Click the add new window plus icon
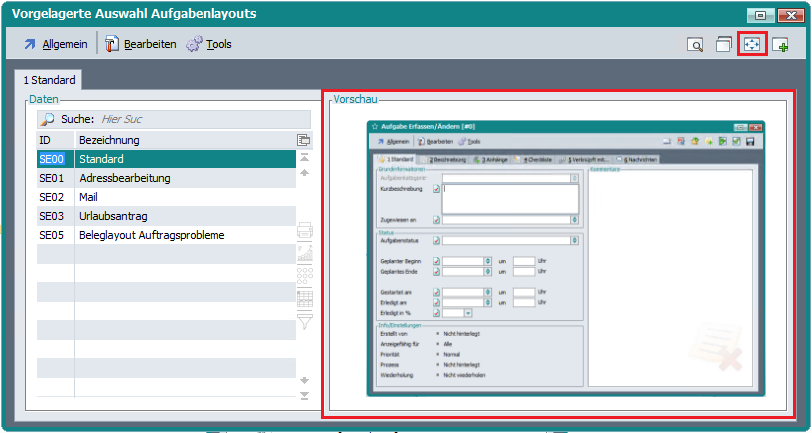812x433 pixels. point(780,45)
